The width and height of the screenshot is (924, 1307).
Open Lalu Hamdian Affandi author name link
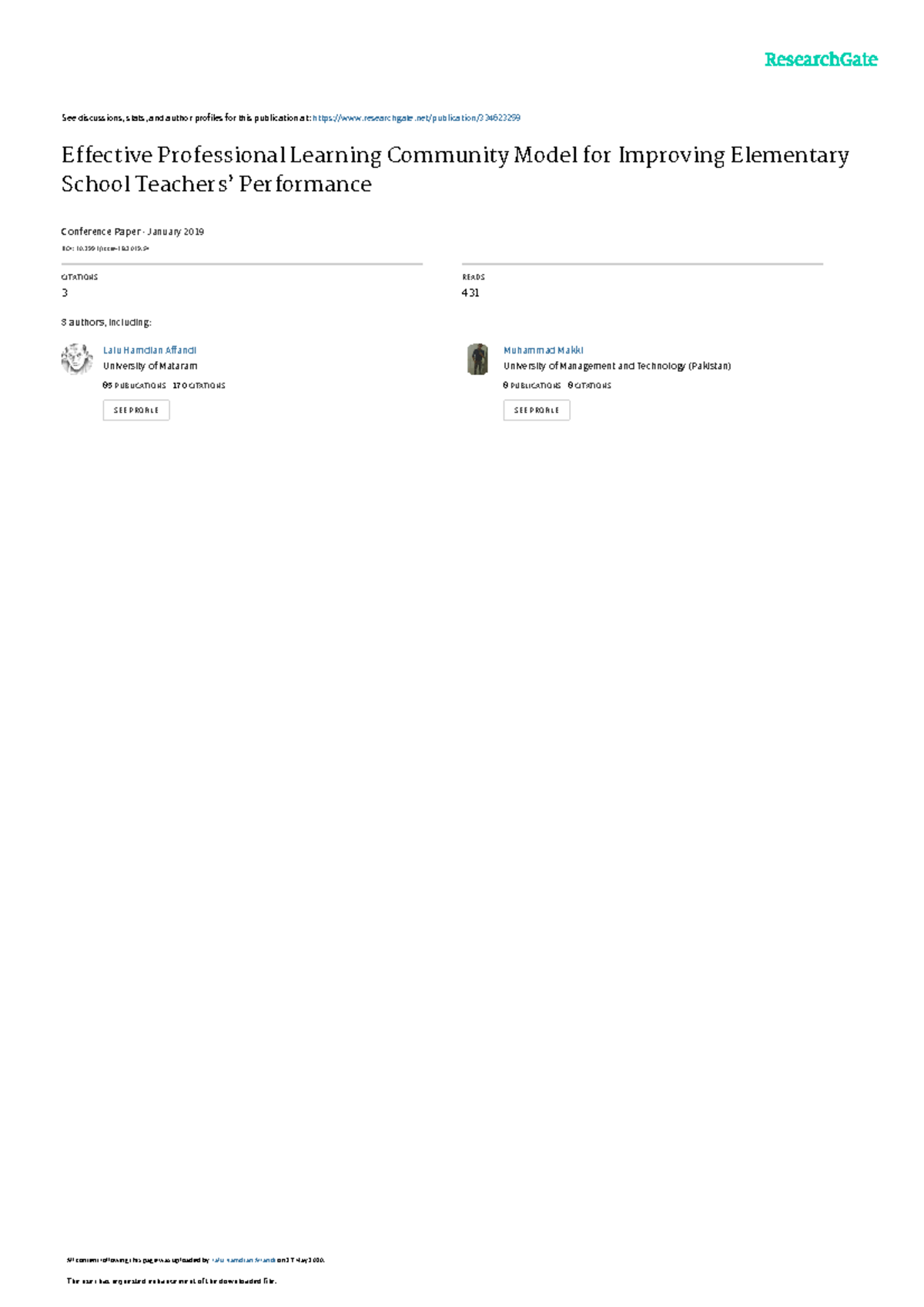tap(149, 350)
